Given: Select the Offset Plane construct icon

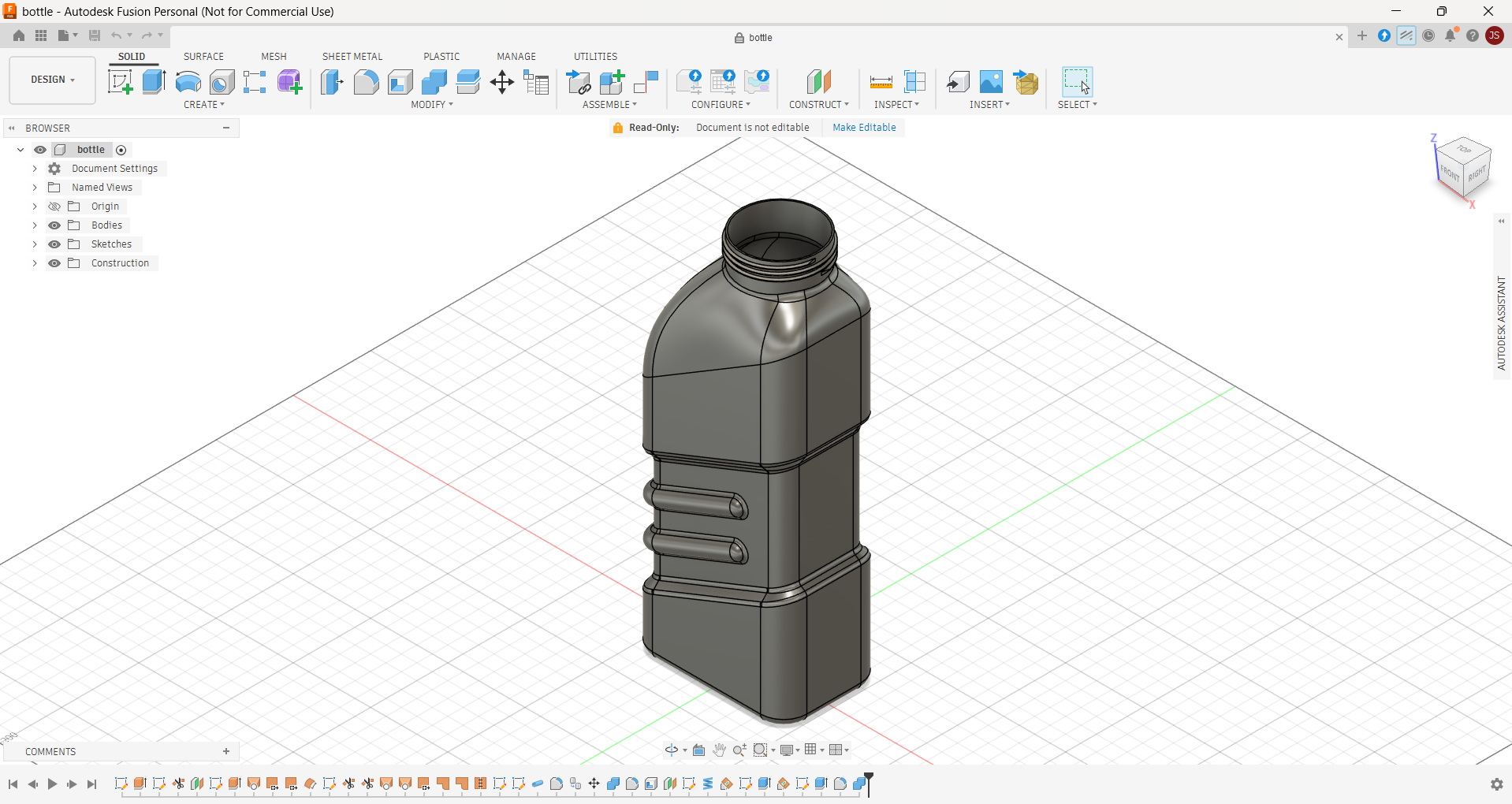Looking at the screenshot, I should [x=819, y=82].
